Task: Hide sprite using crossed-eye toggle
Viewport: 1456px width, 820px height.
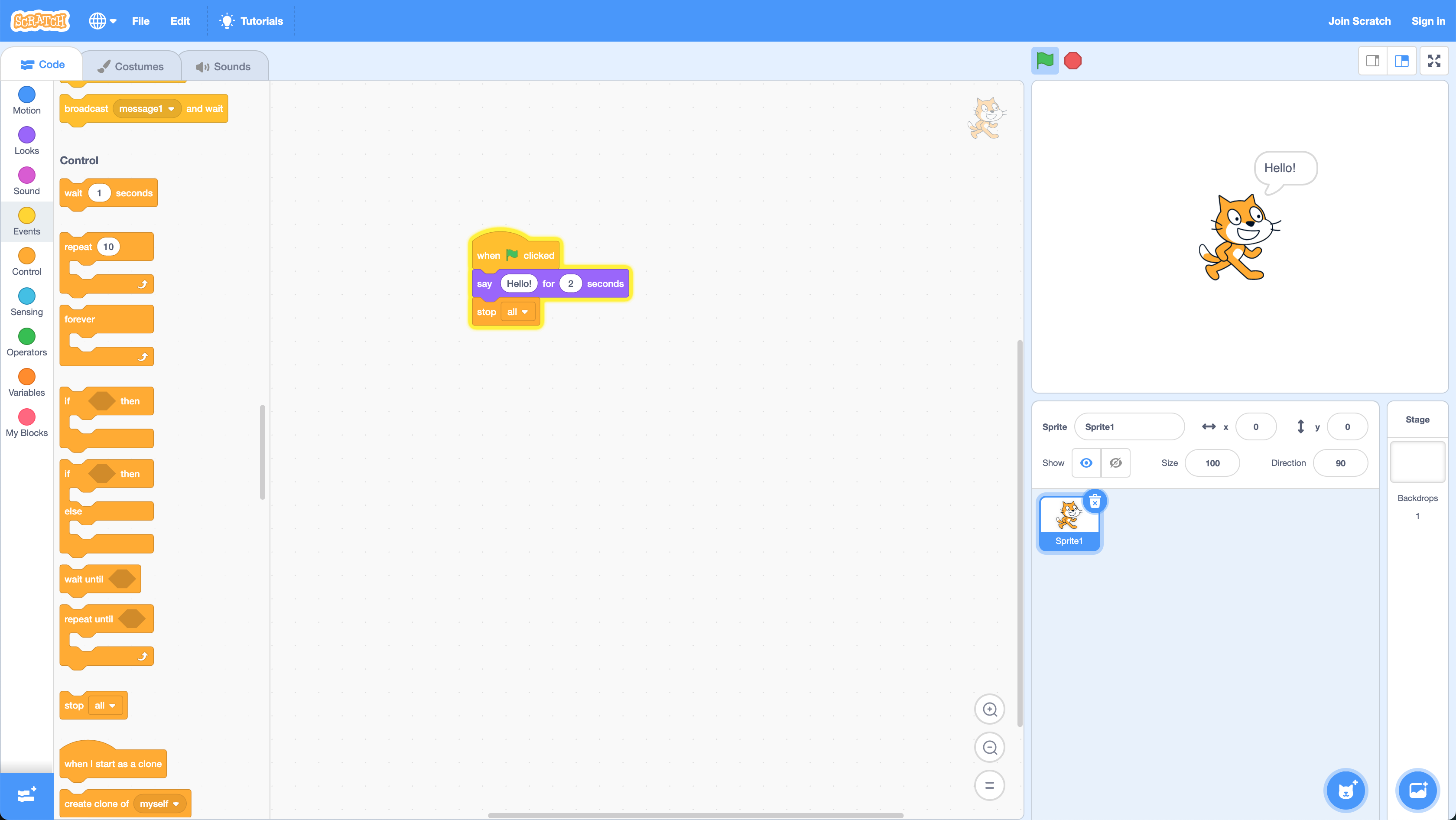Action: pos(1115,463)
